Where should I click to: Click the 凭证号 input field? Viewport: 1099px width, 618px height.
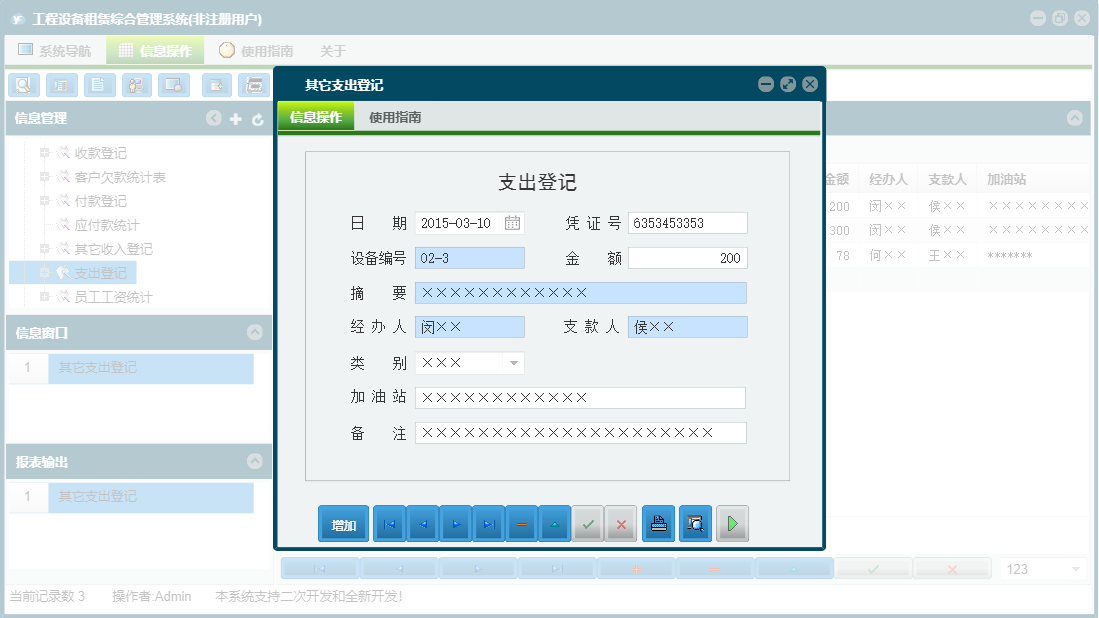(687, 223)
